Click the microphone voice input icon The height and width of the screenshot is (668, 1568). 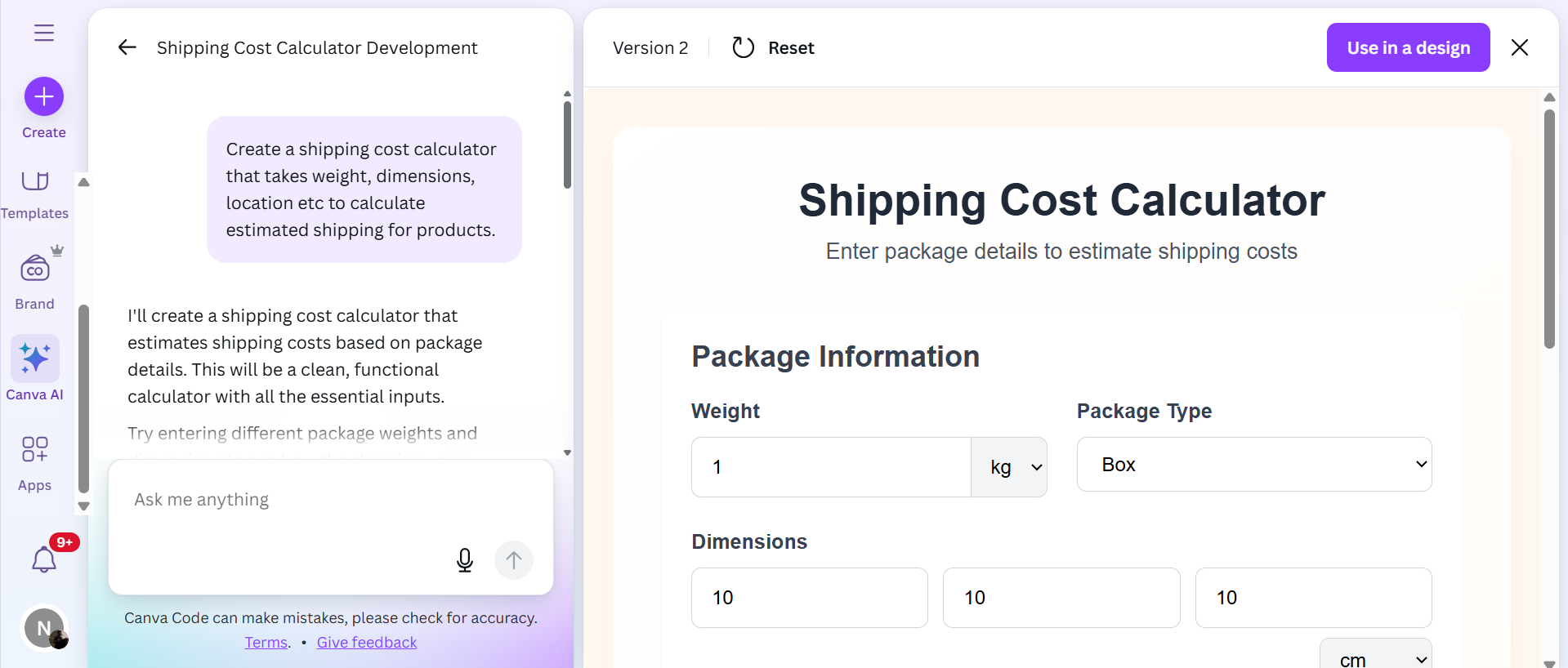pyautogui.click(x=464, y=560)
